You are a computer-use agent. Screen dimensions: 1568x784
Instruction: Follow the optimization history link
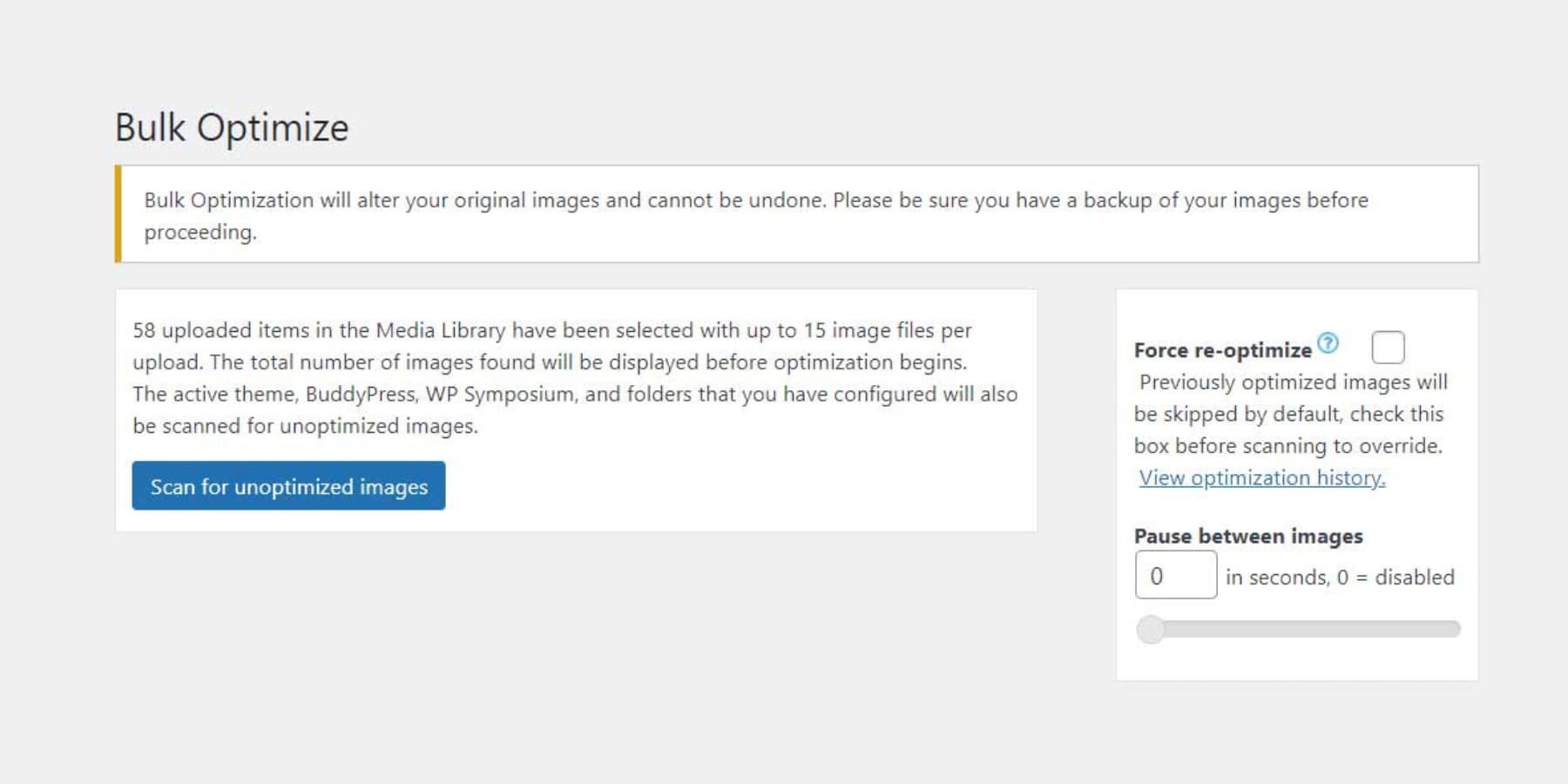tap(1260, 477)
